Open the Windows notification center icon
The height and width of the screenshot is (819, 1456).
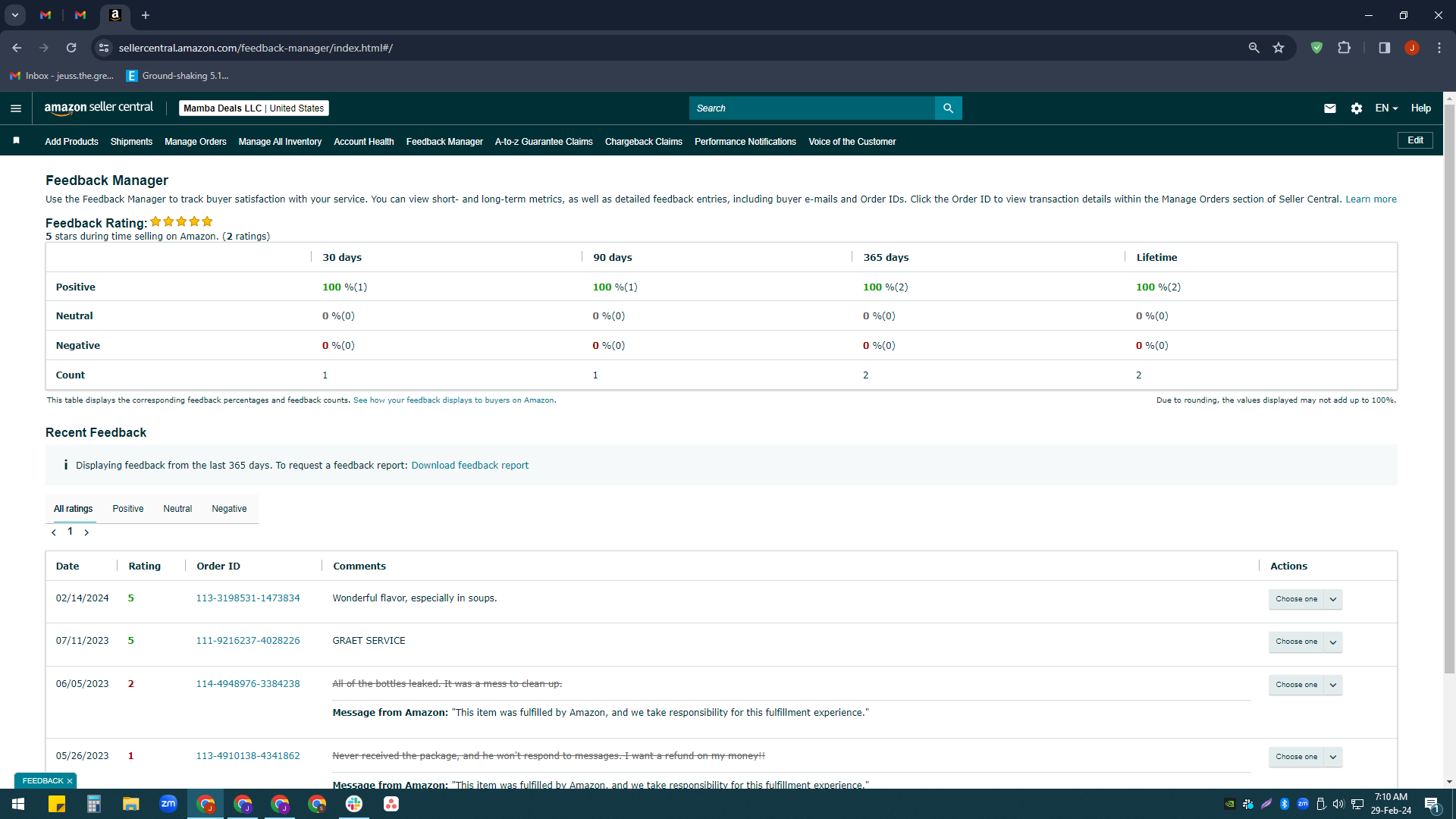pos(1432,805)
